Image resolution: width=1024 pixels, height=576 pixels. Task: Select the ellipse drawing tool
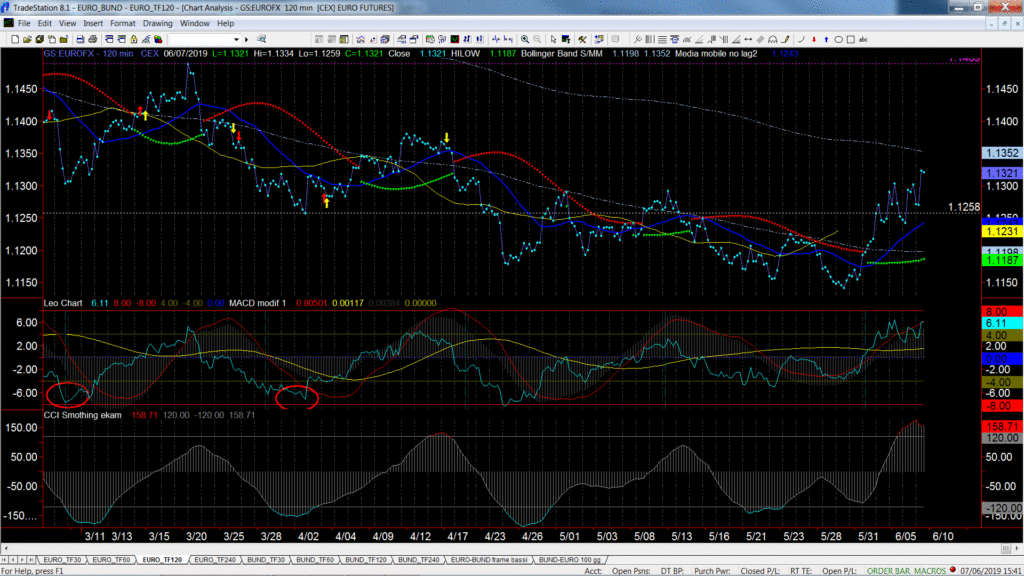pyautogui.click(x=839, y=39)
